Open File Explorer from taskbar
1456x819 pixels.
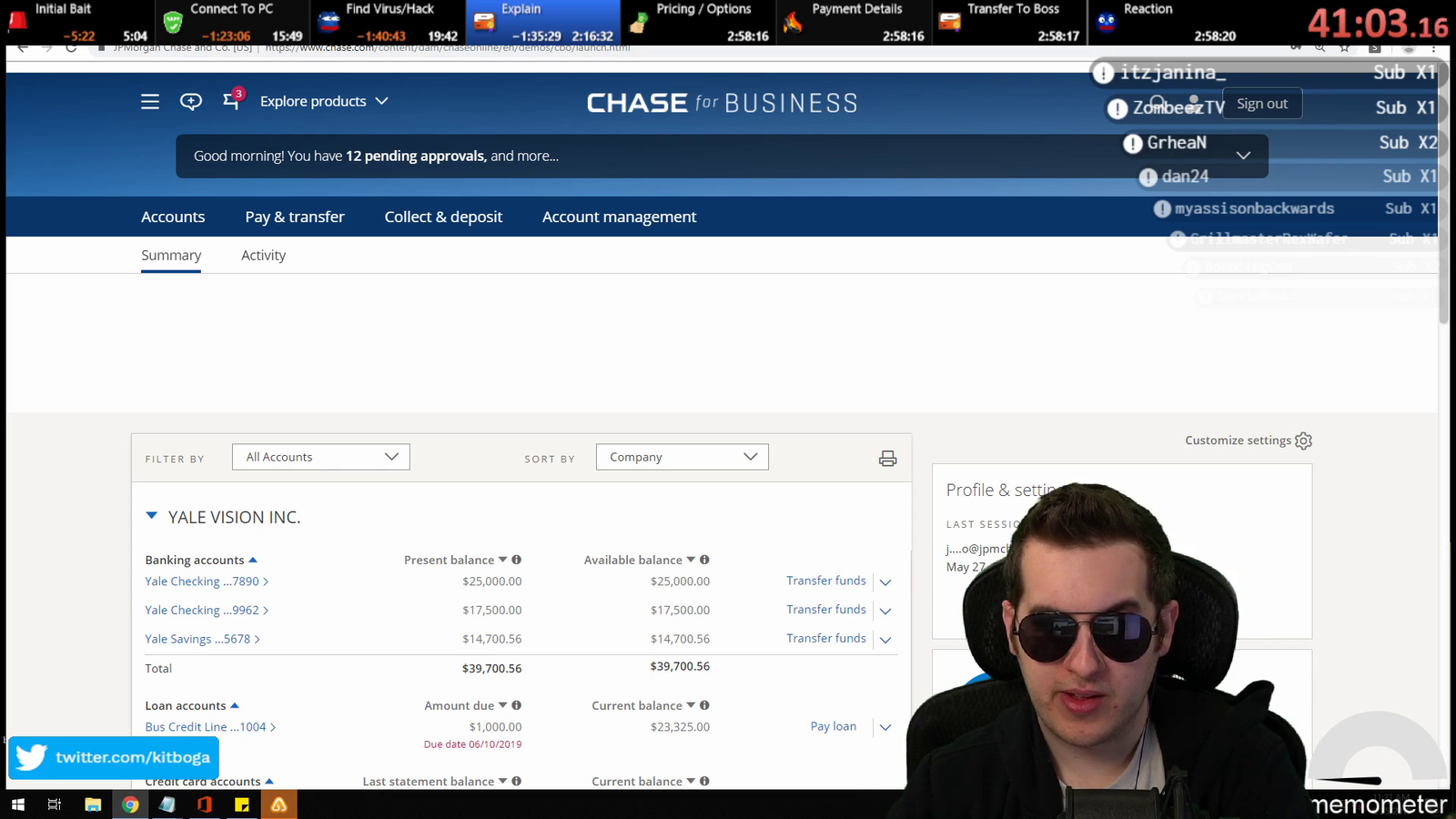point(92,804)
